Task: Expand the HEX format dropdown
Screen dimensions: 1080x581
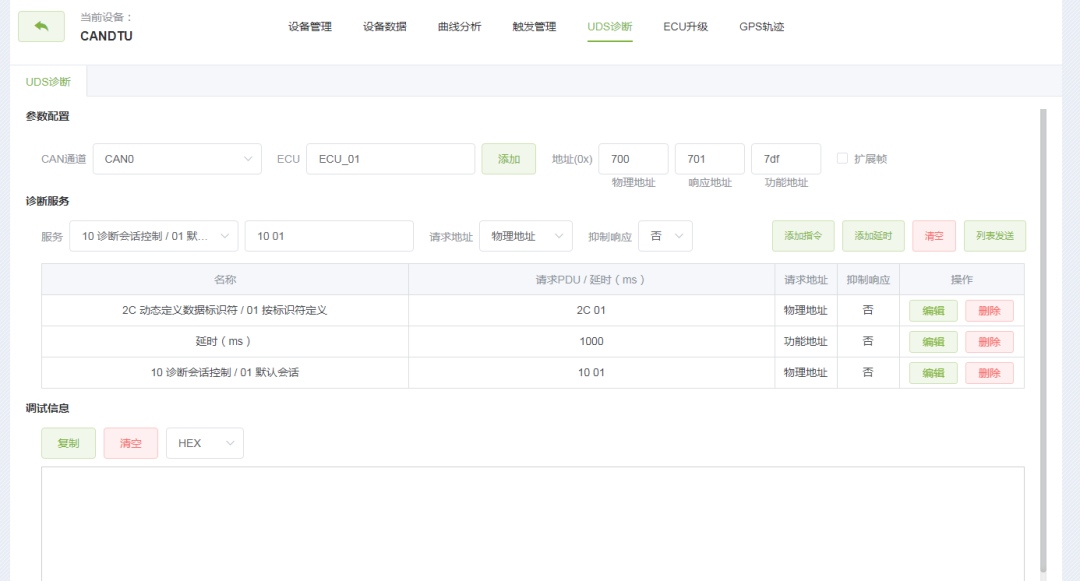Action: coord(204,443)
